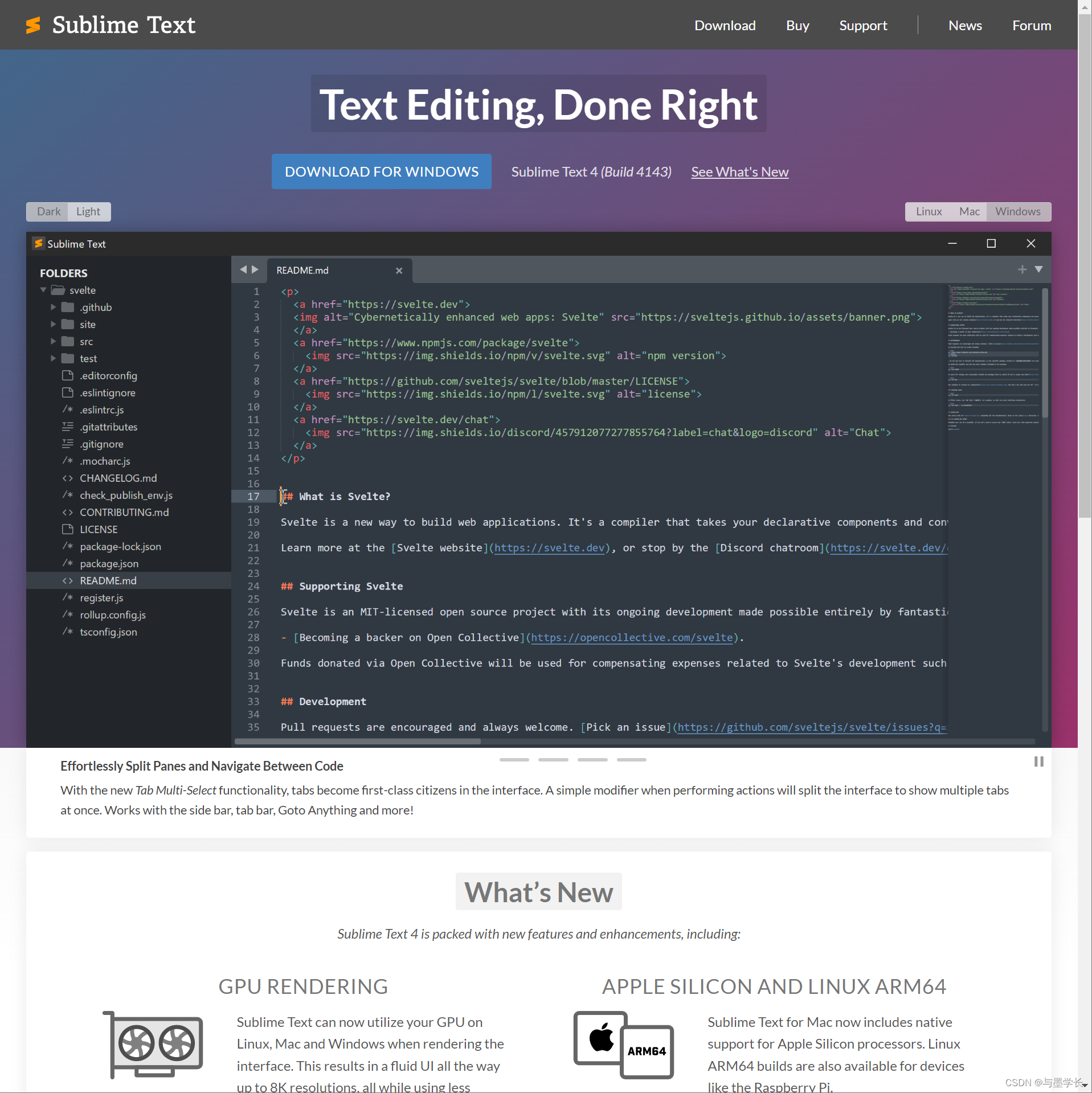Viewport: 1092px width, 1093px height.
Task: Click the code icon beside tsconfig.json
Action: click(x=68, y=632)
